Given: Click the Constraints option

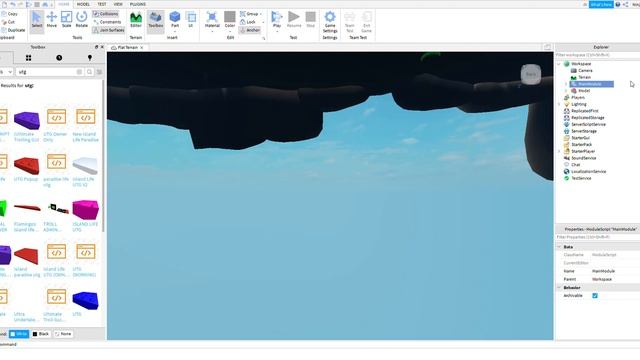Looking at the screenshot, I should click(107, 22).
